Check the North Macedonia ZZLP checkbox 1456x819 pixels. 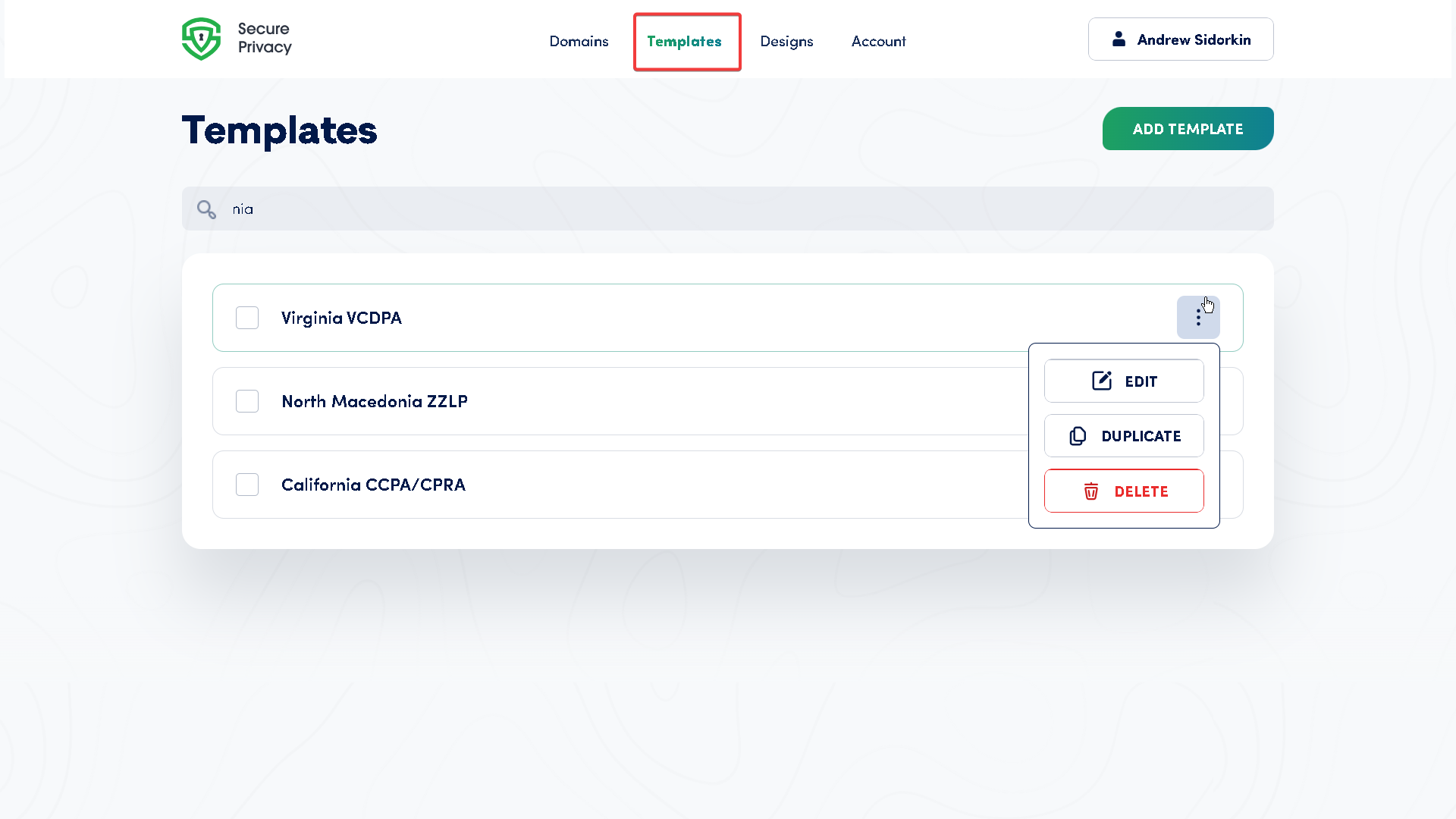tap(247, 400)
